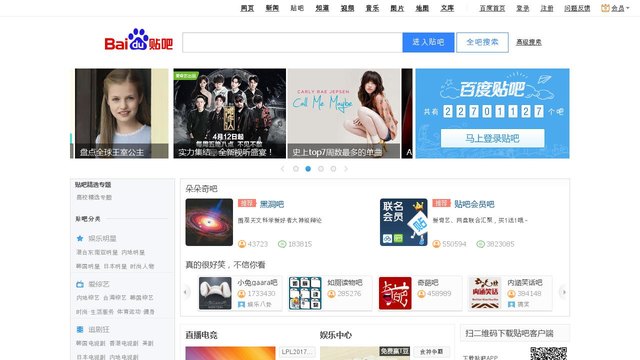The image size is (640, 360).
Task: Slide forum list right with arrow
Action: point(563,292)
